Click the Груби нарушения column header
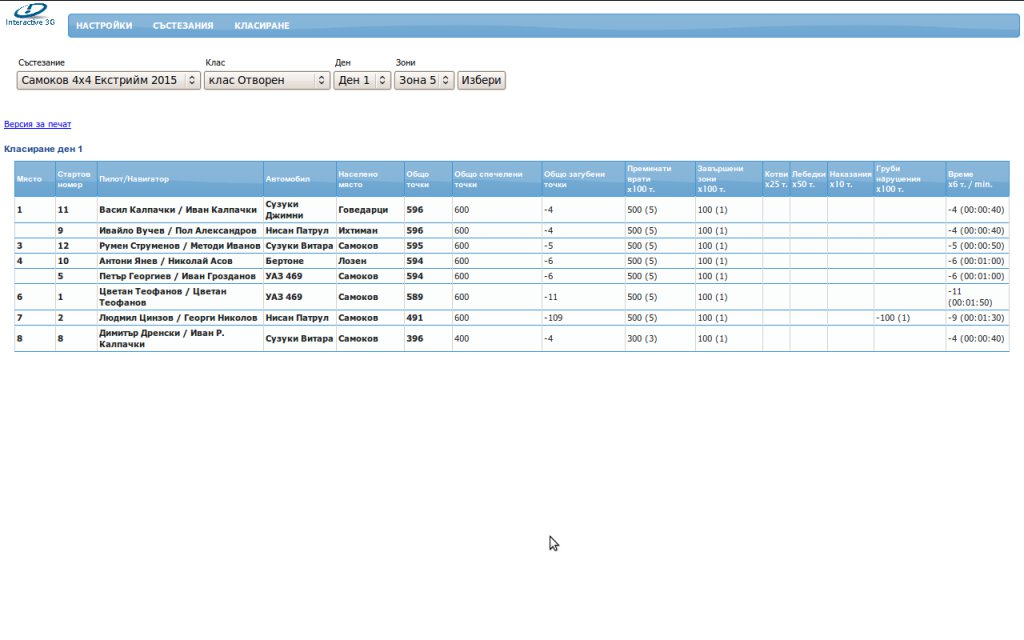The image size is (1024, 640). point(908,179)
